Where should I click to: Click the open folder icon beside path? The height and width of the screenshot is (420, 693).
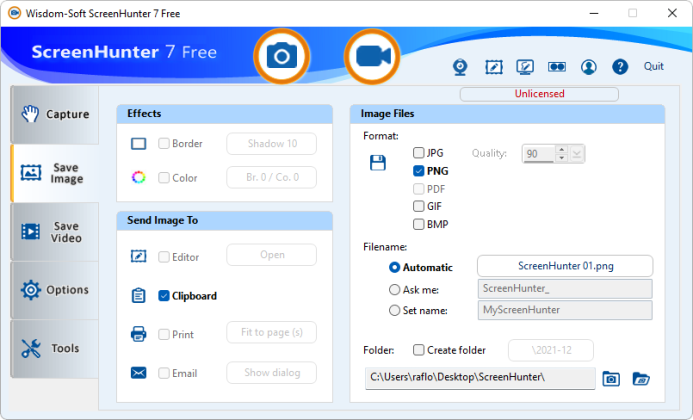pyautogui.click(x=641, y=379)
